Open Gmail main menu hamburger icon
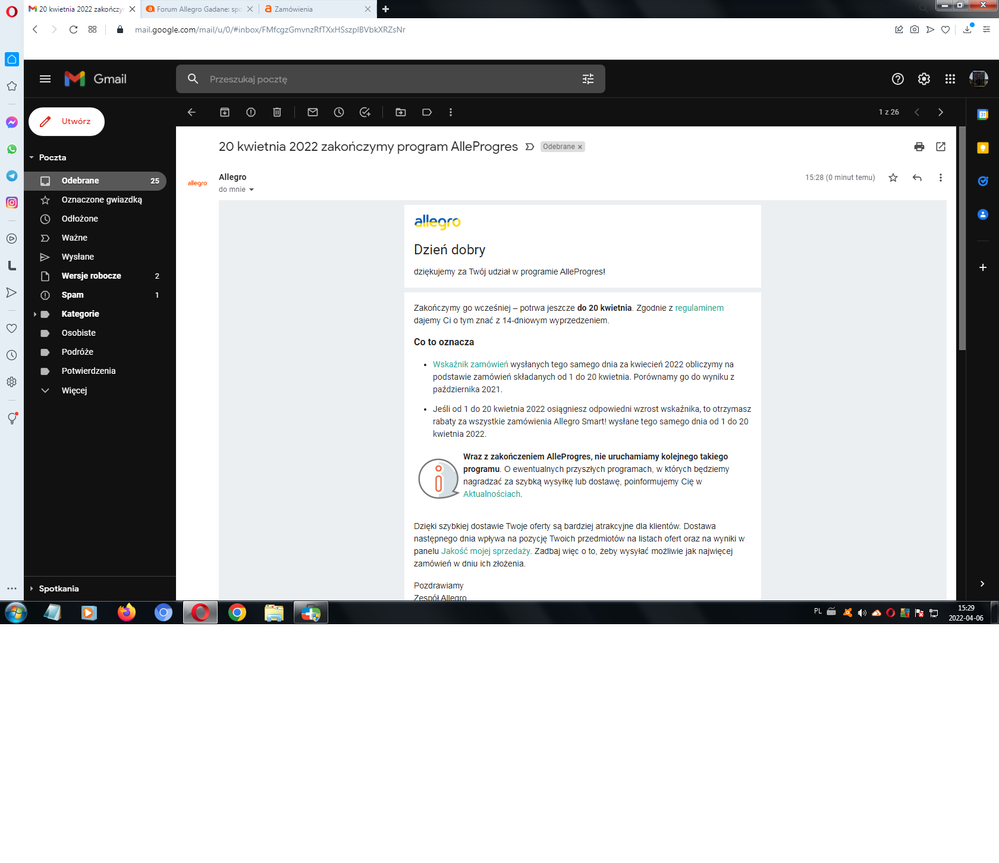Image resolution: width=999 pixels, height=863 pixels. pyautogui.click(x=45, y=79)
